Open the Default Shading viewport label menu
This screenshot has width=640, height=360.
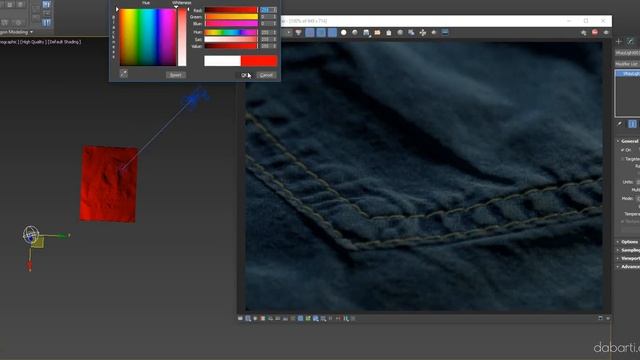click(64, 42)
